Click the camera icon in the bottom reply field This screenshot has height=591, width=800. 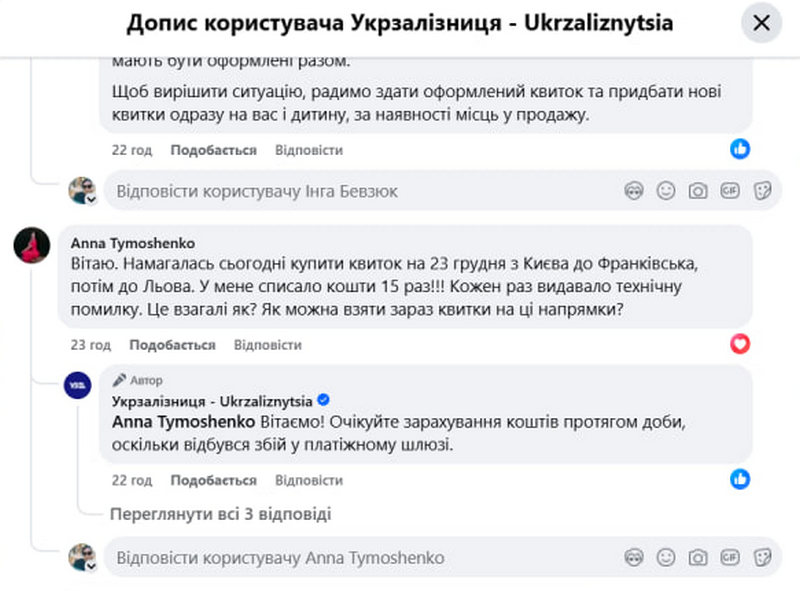[697, 558]
